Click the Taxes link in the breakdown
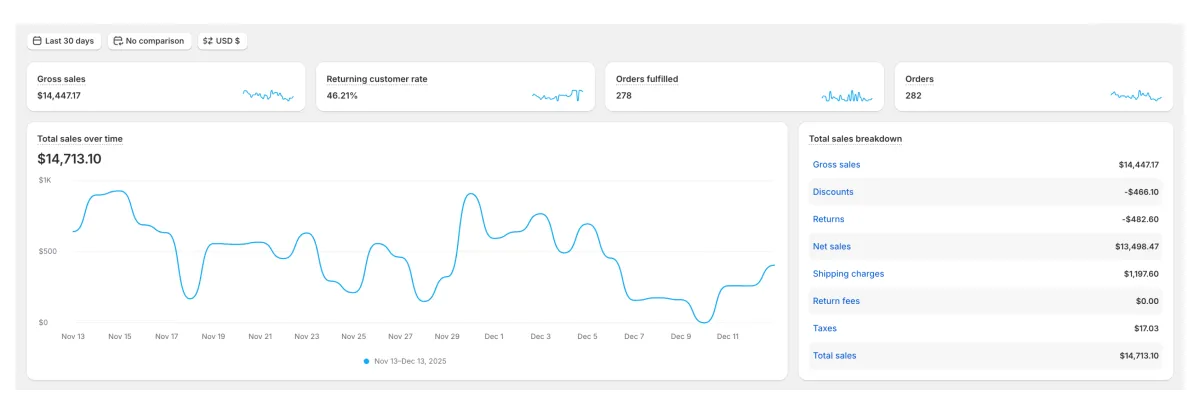This screenshot has height=414, width=1200. [x=825, y=328]
